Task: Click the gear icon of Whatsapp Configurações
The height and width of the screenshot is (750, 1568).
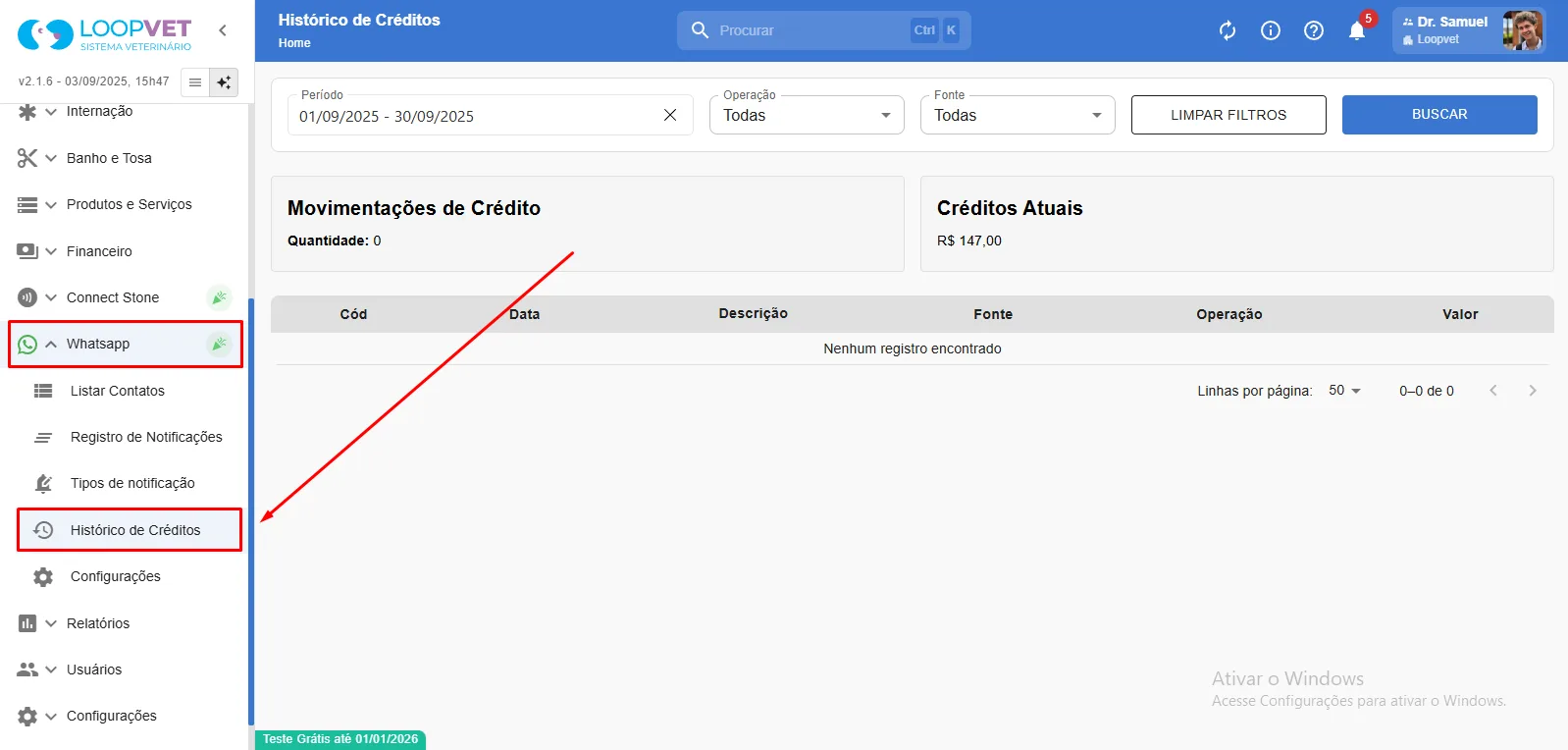Action: coord(43,577)
